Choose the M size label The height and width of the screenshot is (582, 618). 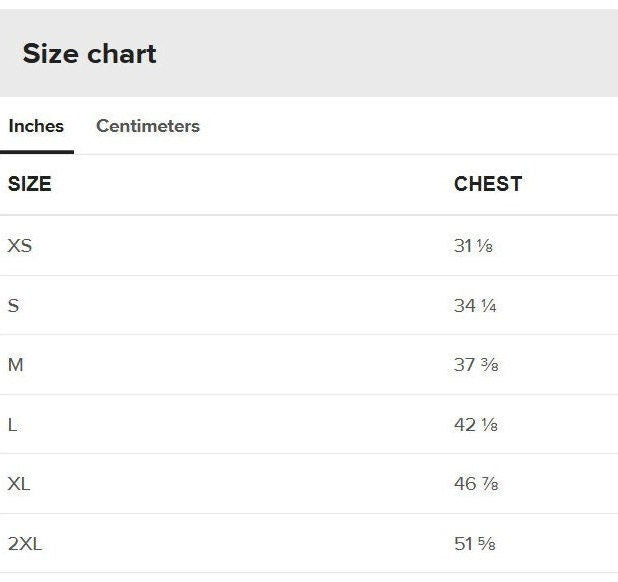16,365
